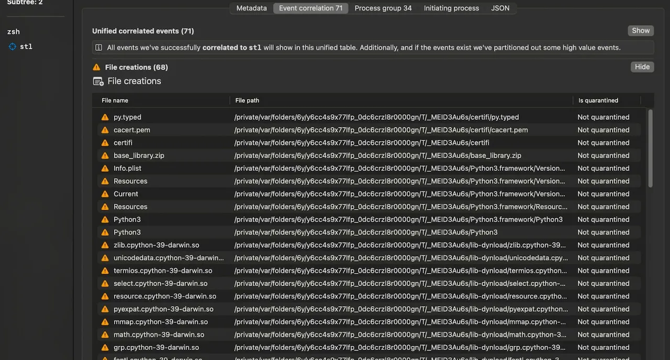Viewport: 670px width, 360px height.
Task: Click warning icon on select.cpython row
Action: point(105,284)
